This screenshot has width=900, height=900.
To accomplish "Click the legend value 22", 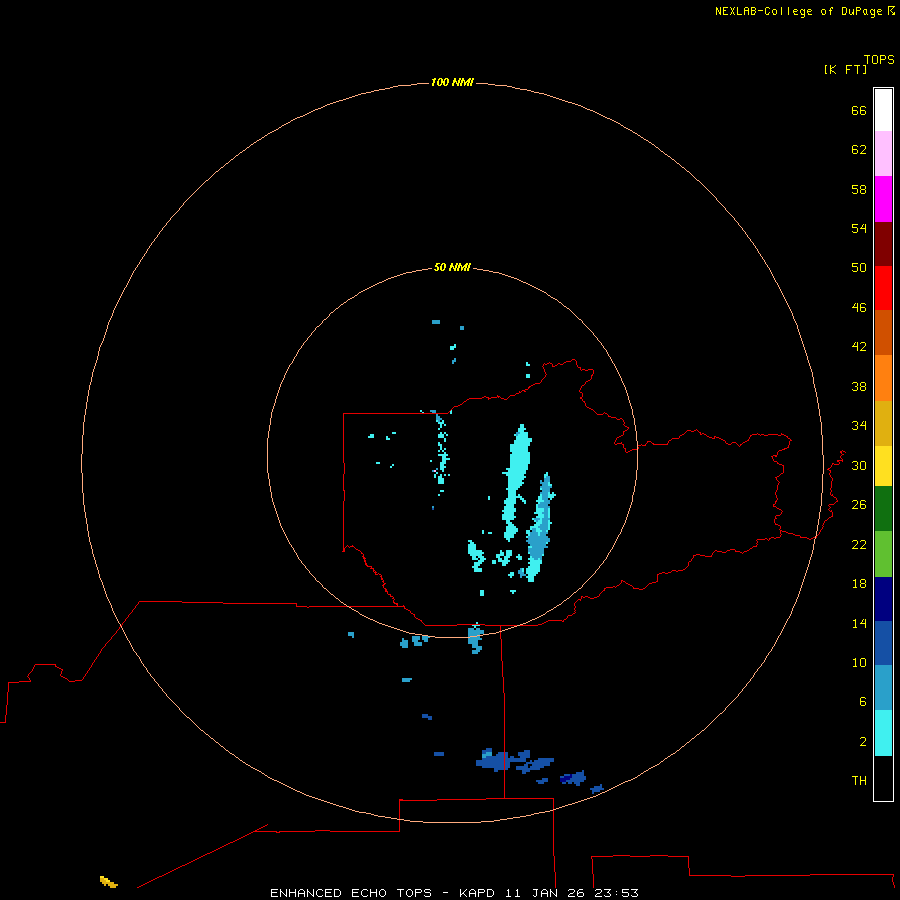I will click(x=859, y=544).
